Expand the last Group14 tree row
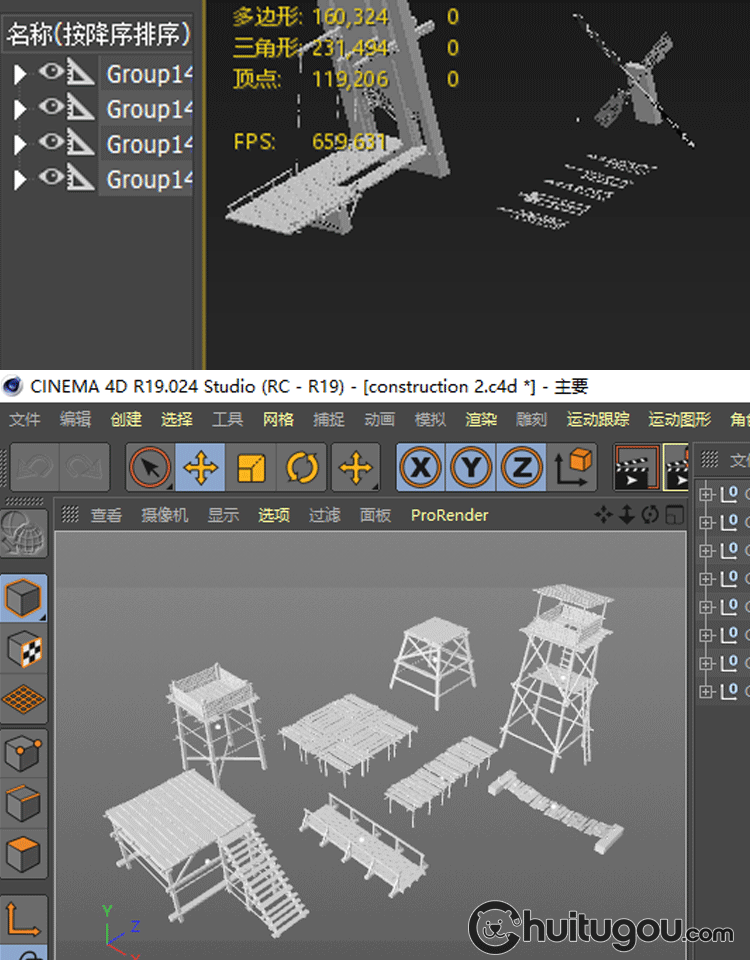The image size is (750, 960). coord(19,180)
